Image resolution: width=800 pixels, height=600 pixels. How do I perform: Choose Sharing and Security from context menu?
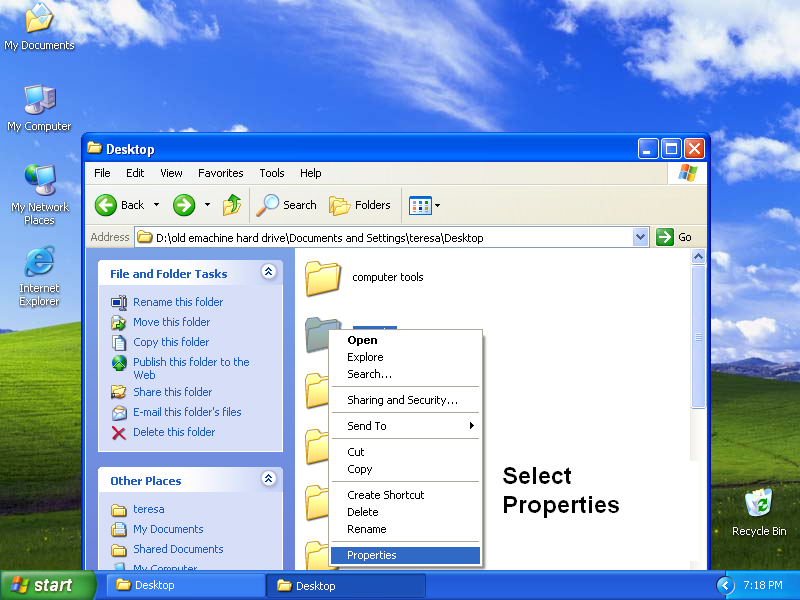tap(404, 398)
